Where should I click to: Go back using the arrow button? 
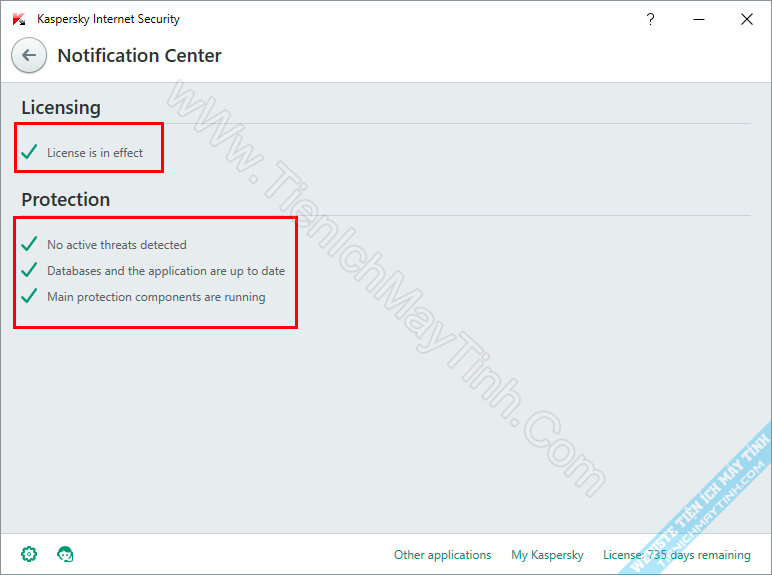29,55
